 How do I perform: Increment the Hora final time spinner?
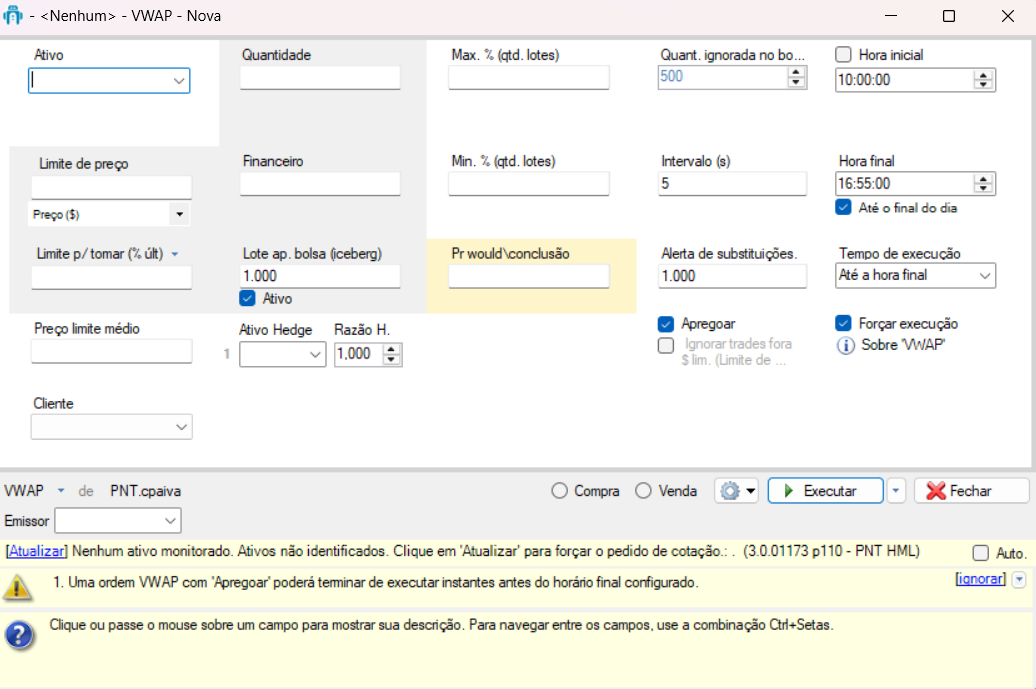984,179
